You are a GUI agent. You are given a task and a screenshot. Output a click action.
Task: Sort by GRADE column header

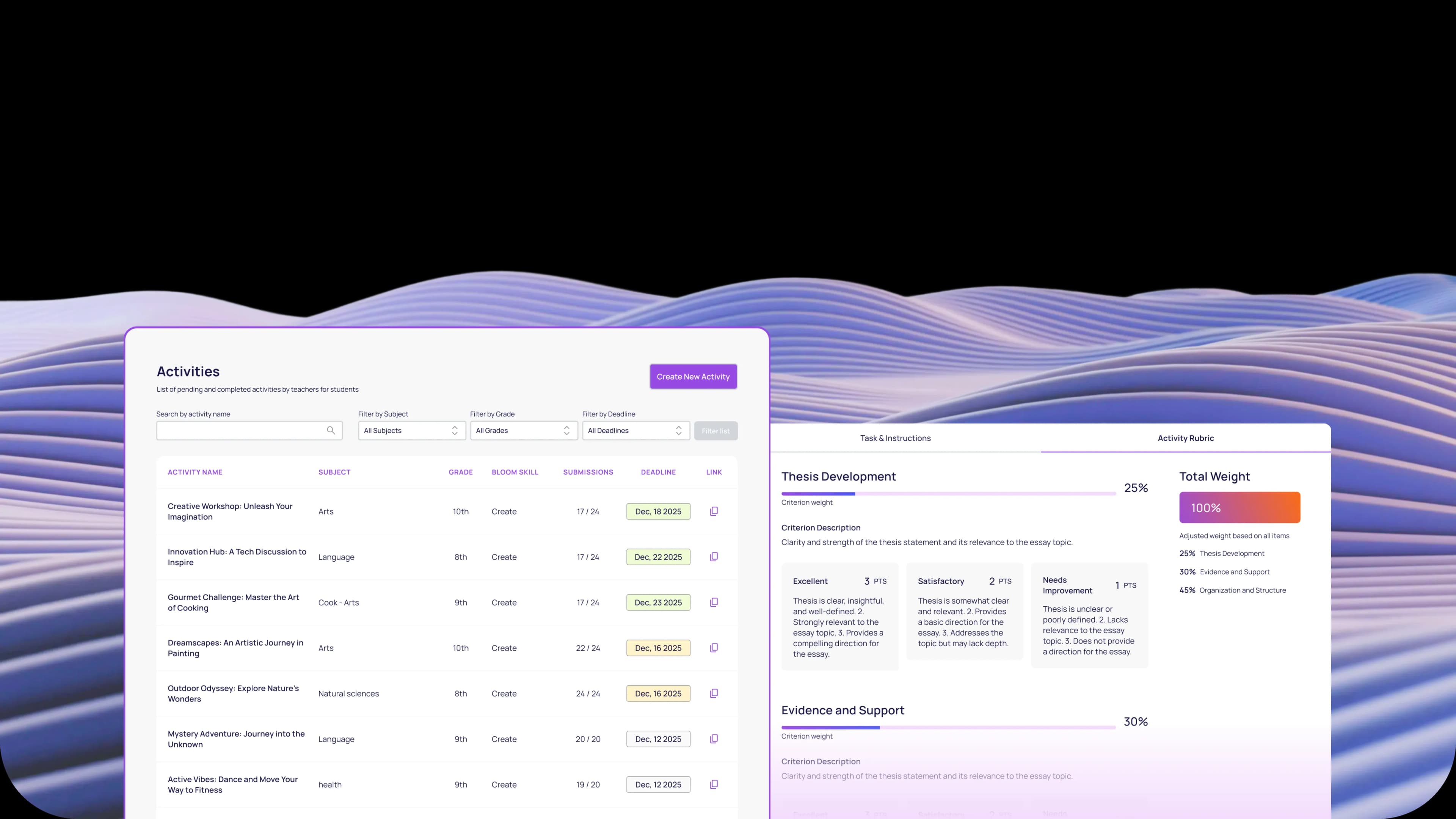(x=461, y=472)
